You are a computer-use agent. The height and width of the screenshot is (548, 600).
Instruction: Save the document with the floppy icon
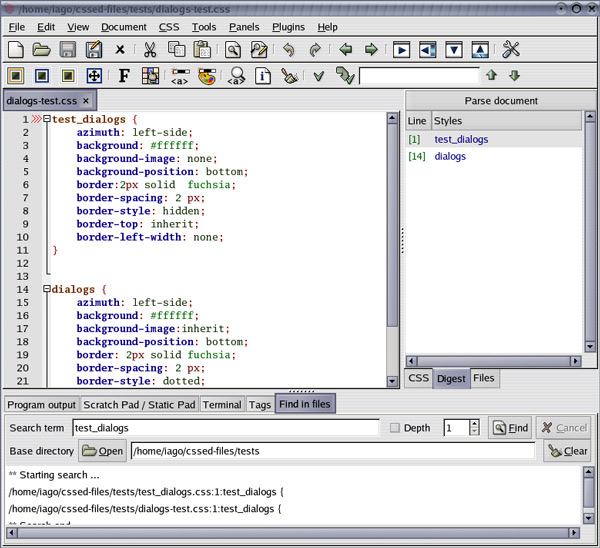pos(68,50)
